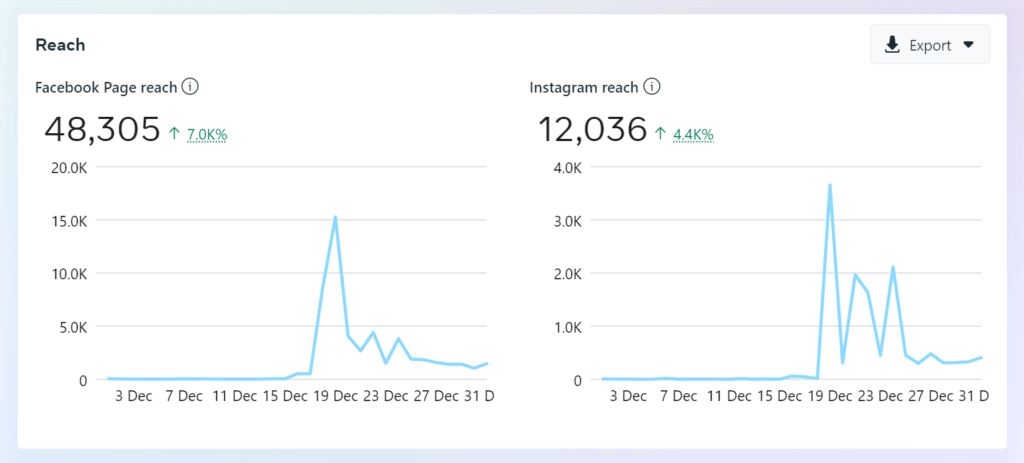The height and width of the screenshot is (463, 1024).
Task: Select the 48,305 Facebook reach total
Action: [102, 129]
